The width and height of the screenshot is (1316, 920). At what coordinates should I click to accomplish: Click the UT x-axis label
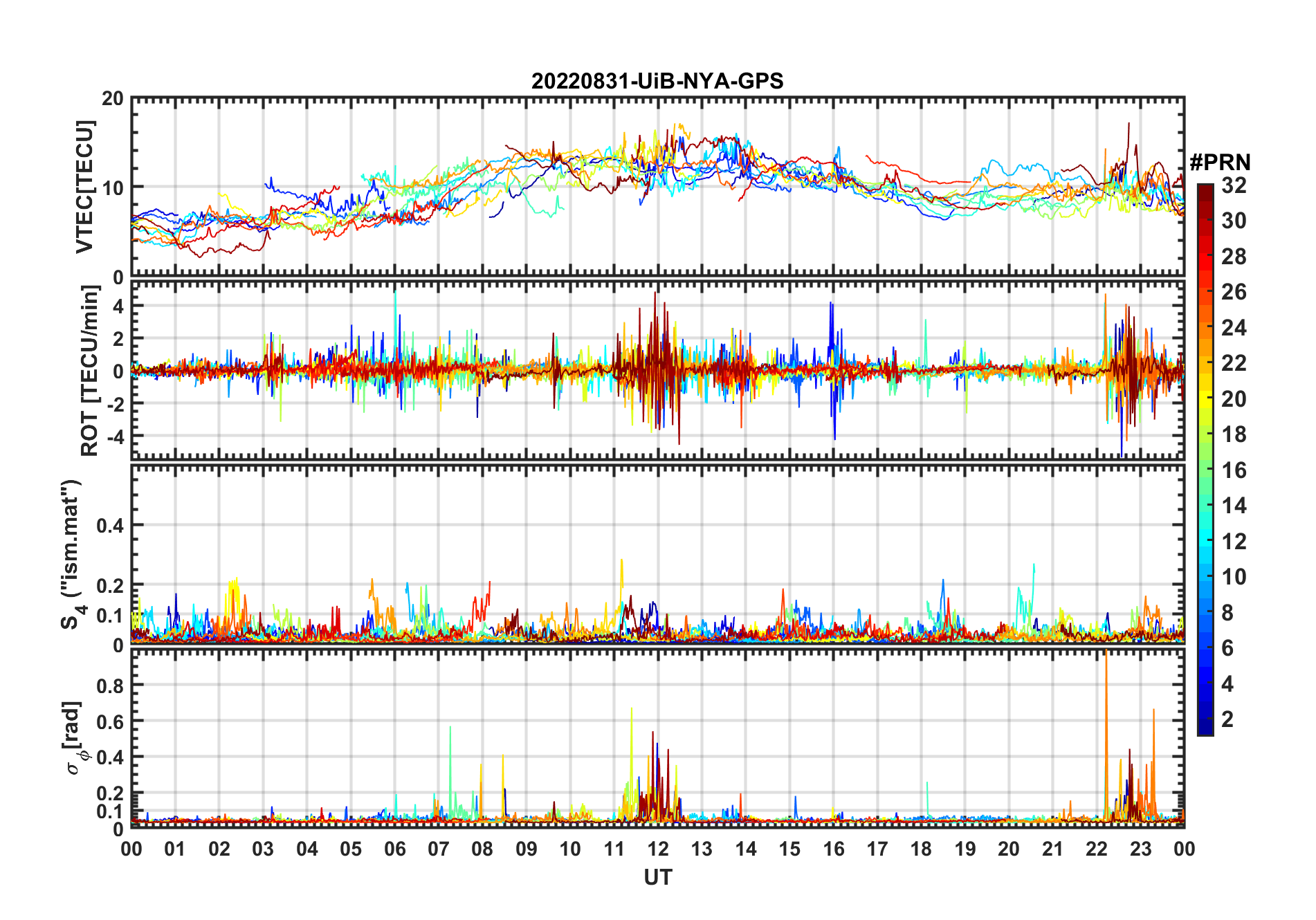pyautogui.click(x=658, y=877)
